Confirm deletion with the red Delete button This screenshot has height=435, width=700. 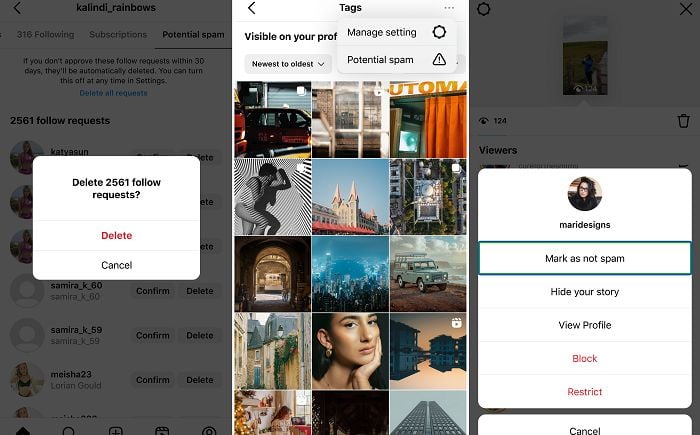(116, 236)
